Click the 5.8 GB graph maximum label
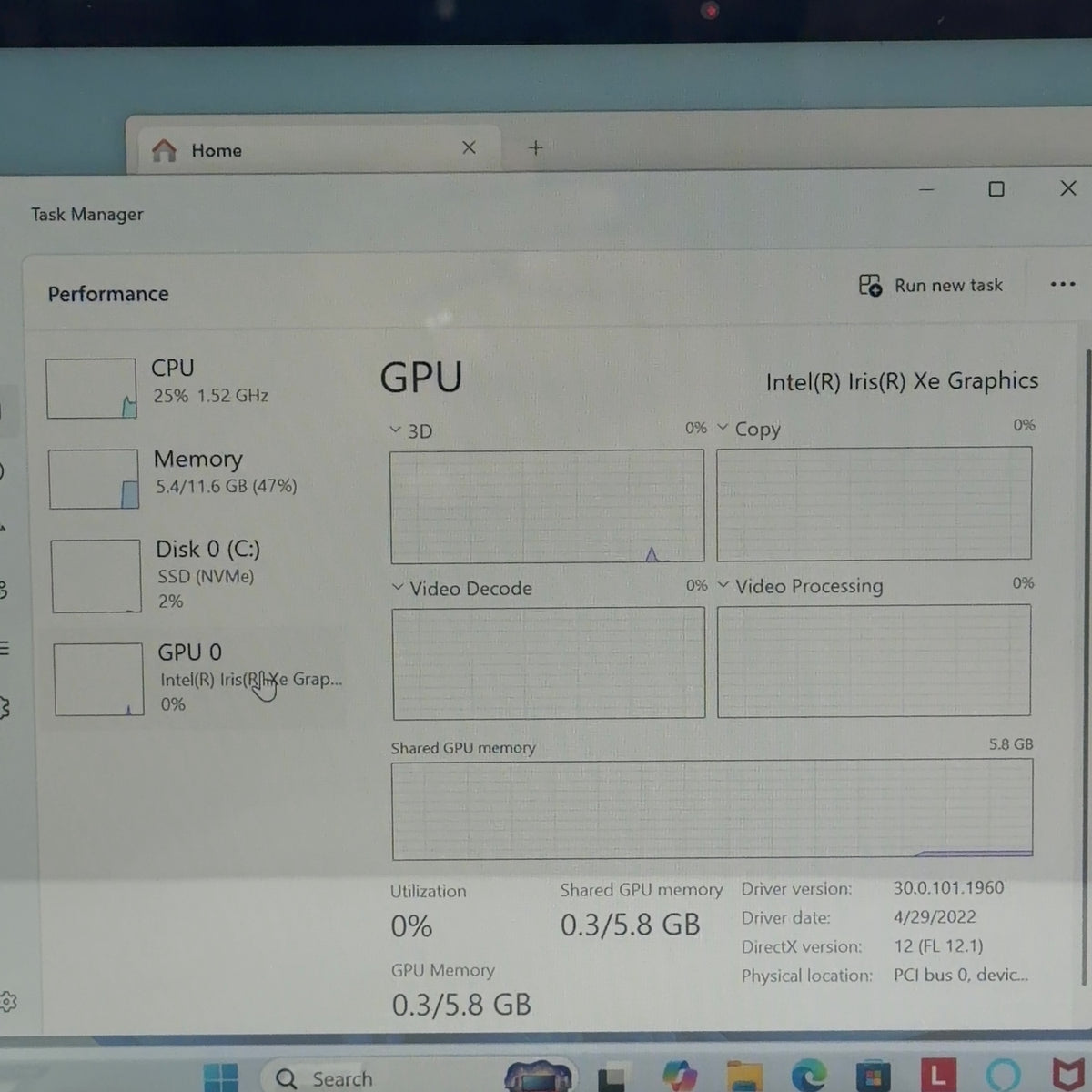The width and height of the screenshot is (1092, 1092). [x=1011, y=744]
